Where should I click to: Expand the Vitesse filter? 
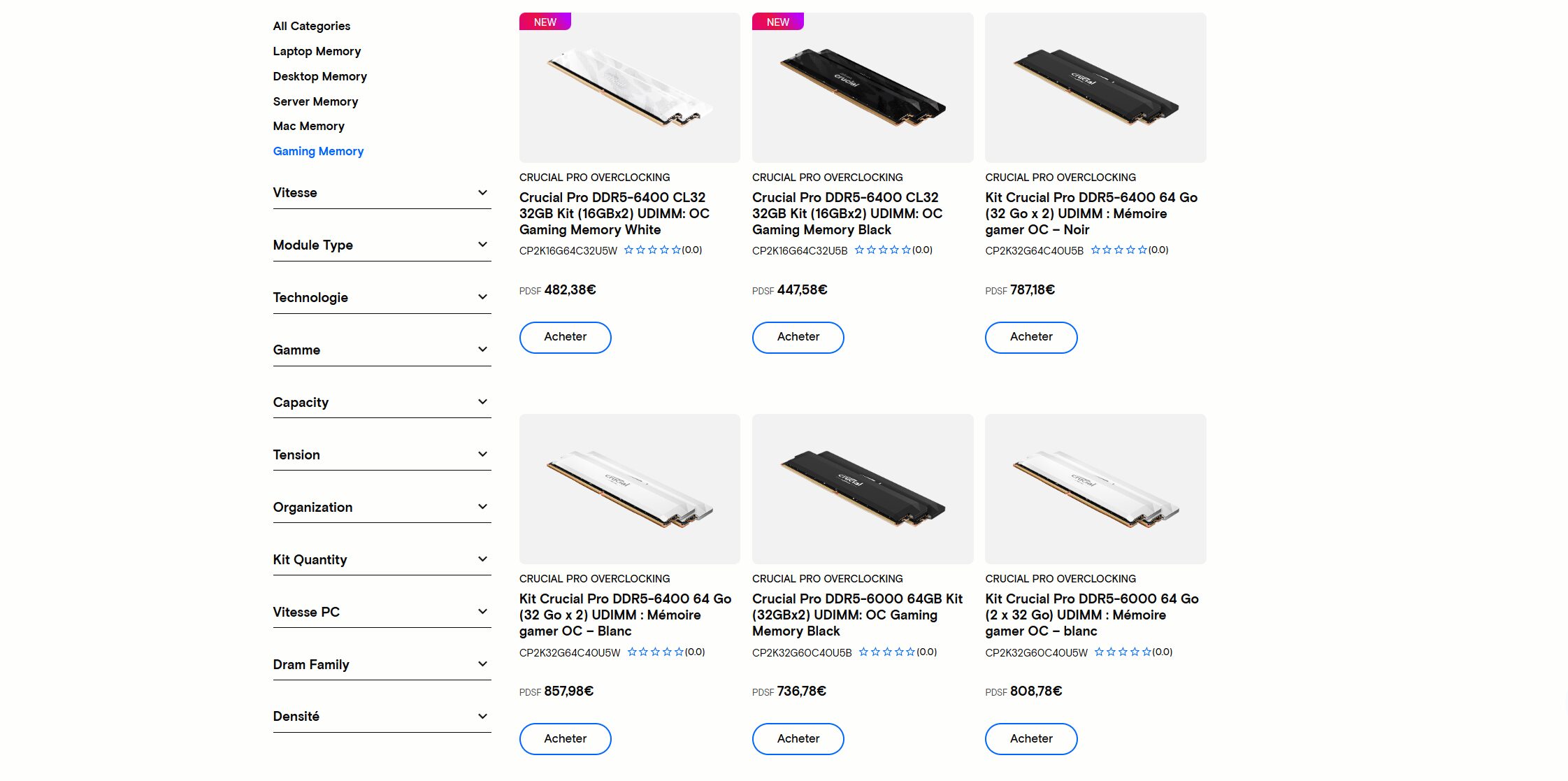click(x=381, y=193)
